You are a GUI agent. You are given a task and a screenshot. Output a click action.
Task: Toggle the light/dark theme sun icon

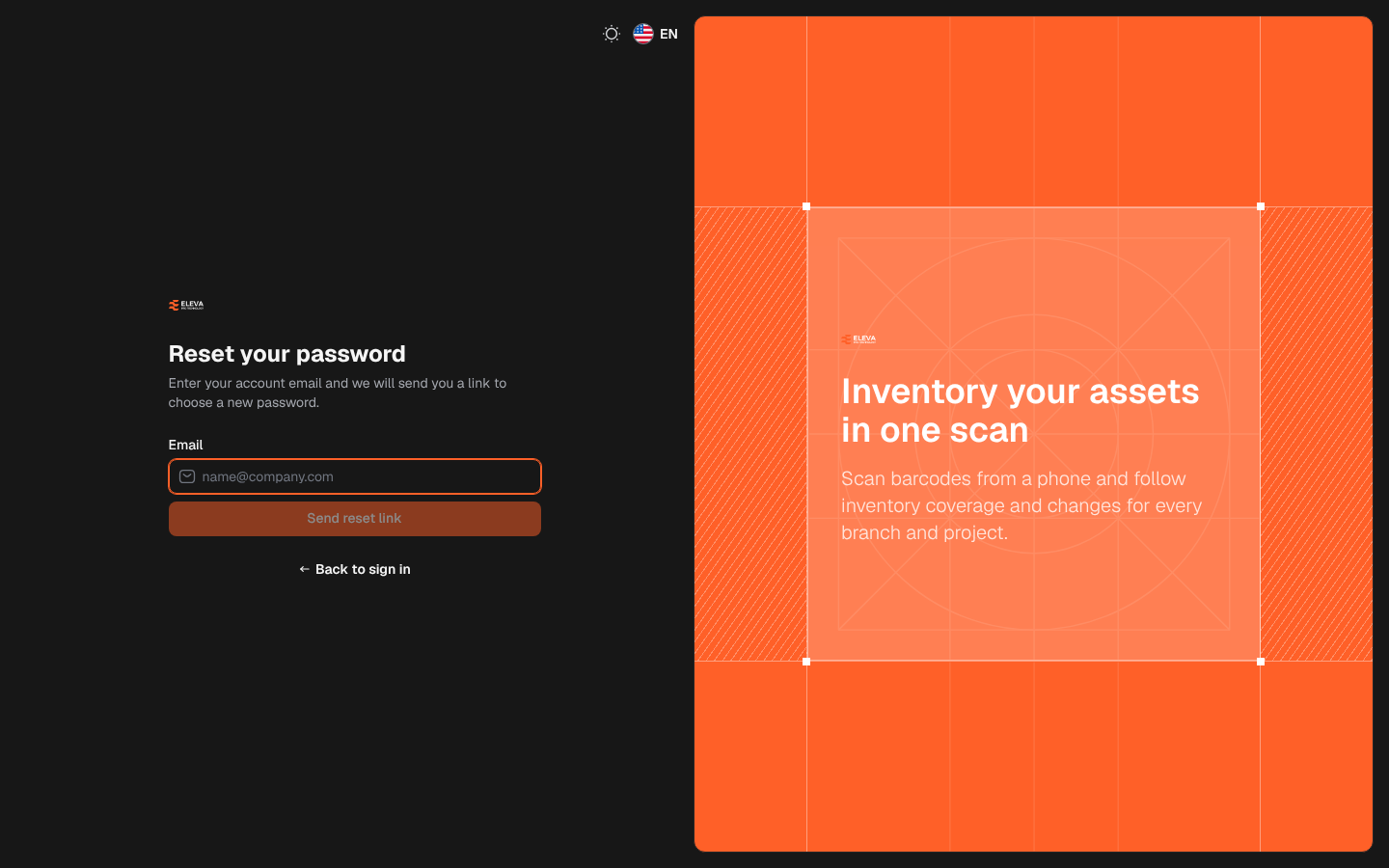click(x=612, y=34)
